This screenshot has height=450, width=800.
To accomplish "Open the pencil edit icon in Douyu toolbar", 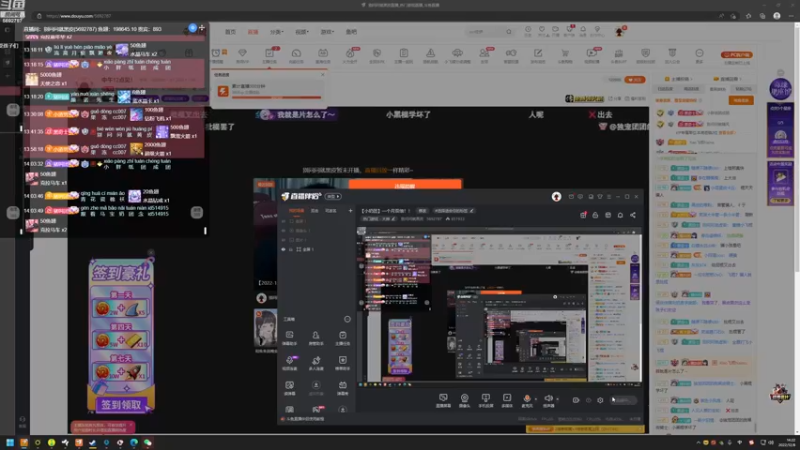I will coord(538,53).
